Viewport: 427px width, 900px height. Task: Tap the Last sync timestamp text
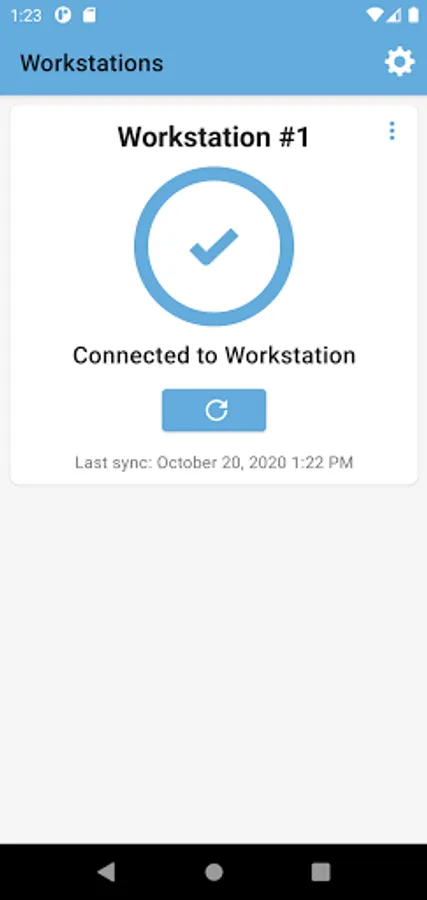(x=214, y=463)
